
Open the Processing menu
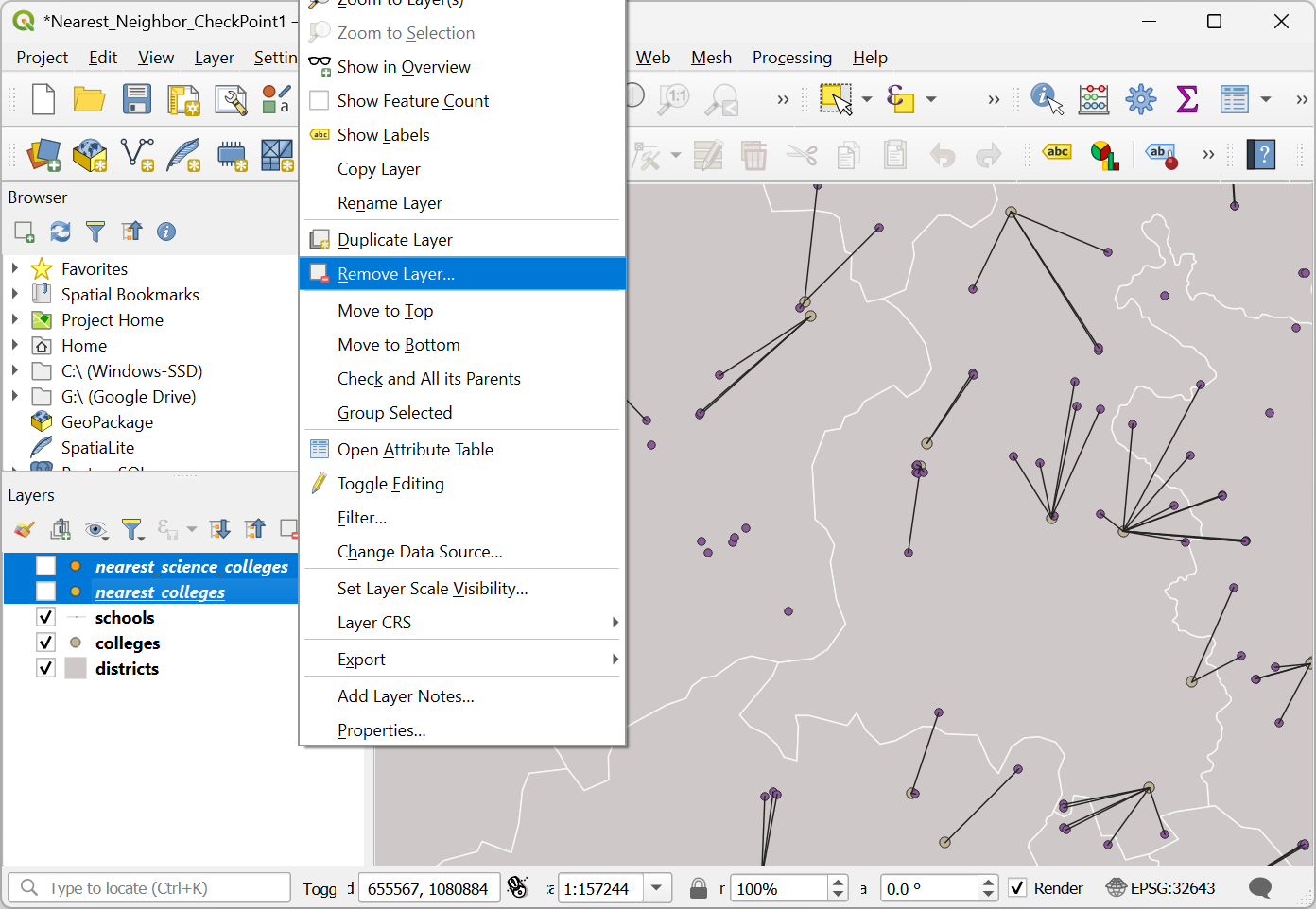point(792,58)
